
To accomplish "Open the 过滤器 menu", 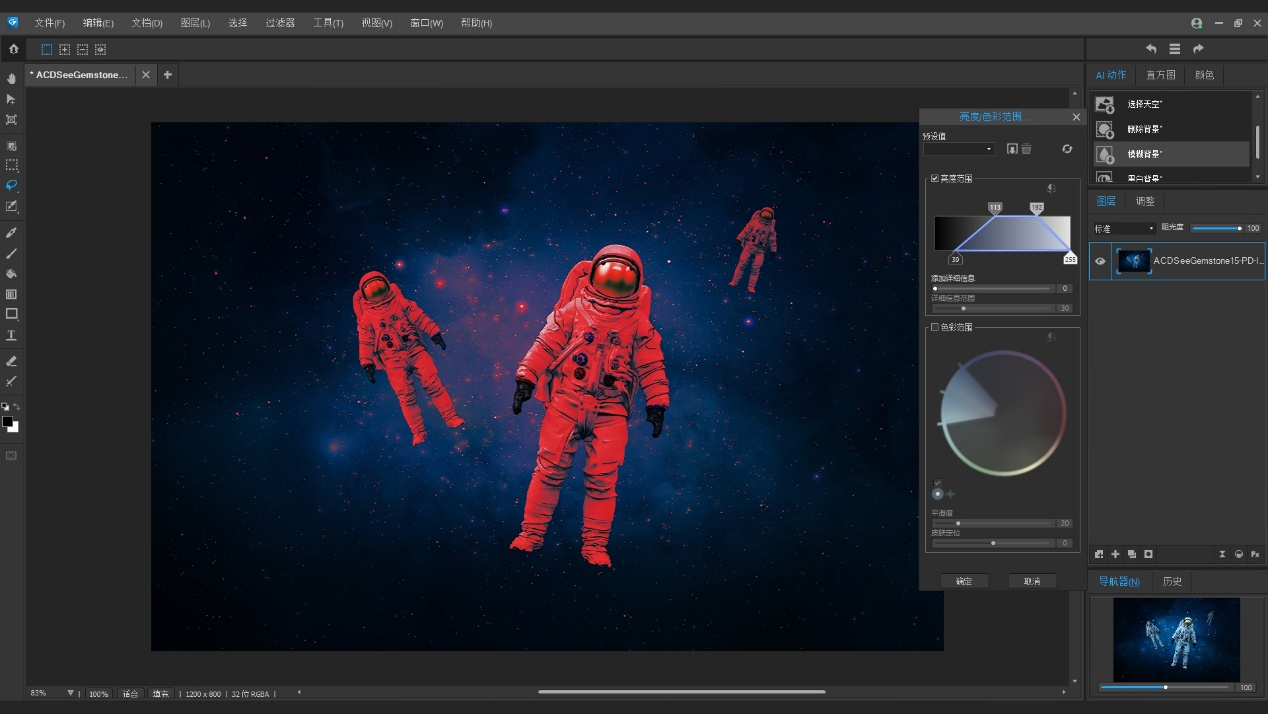I will click(280, 23).
